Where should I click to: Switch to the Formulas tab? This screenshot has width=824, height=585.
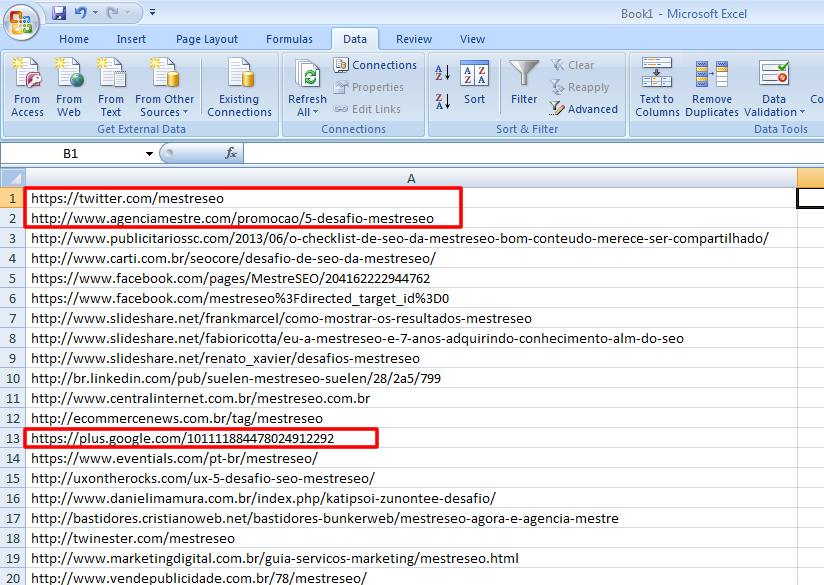pos(289,39)
